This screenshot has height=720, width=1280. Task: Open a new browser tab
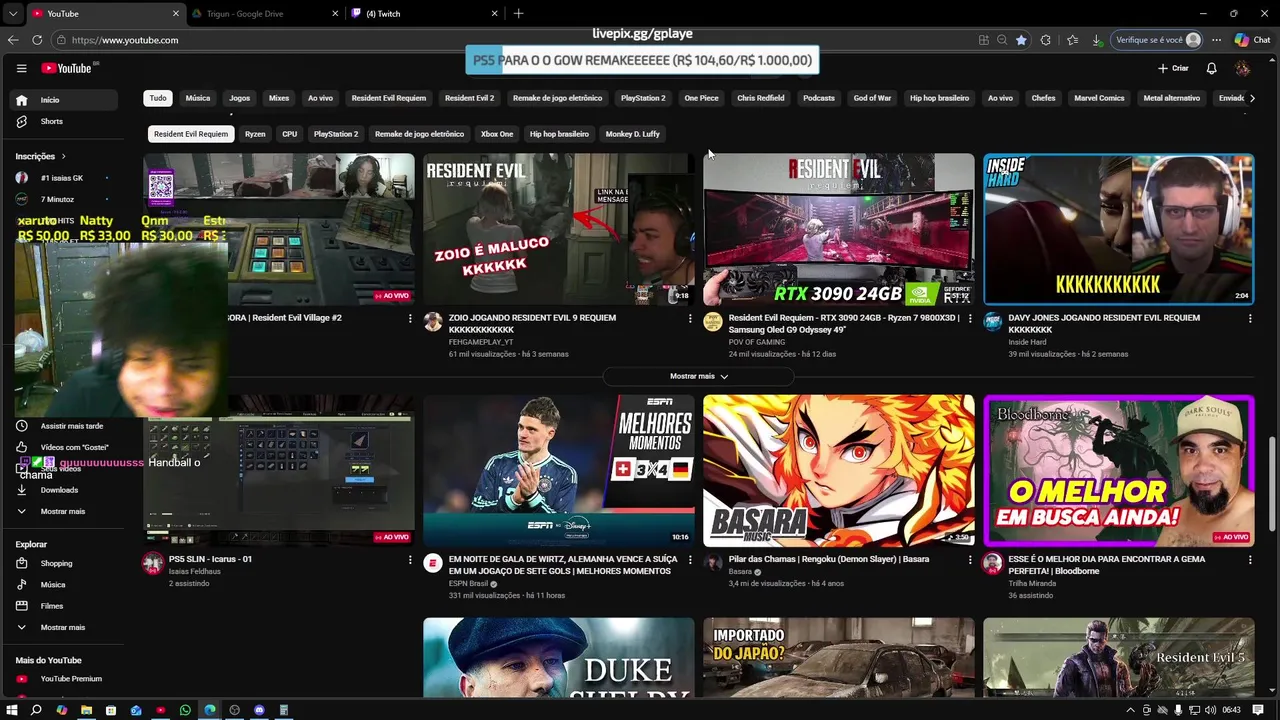pos(518,14)
